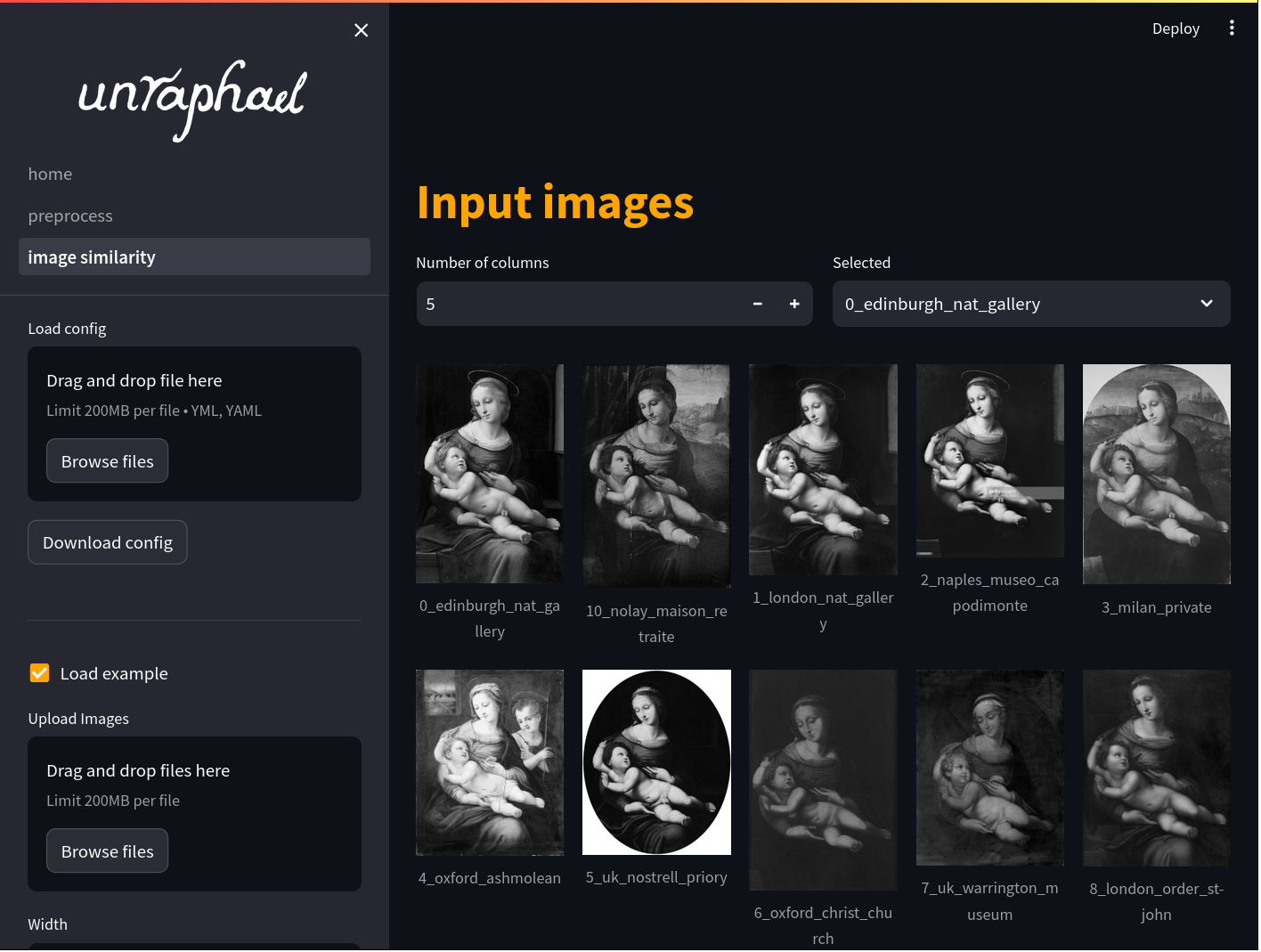
Task: Click the 5_uk_nostrell_priory caption text
Action: point(657,878)
